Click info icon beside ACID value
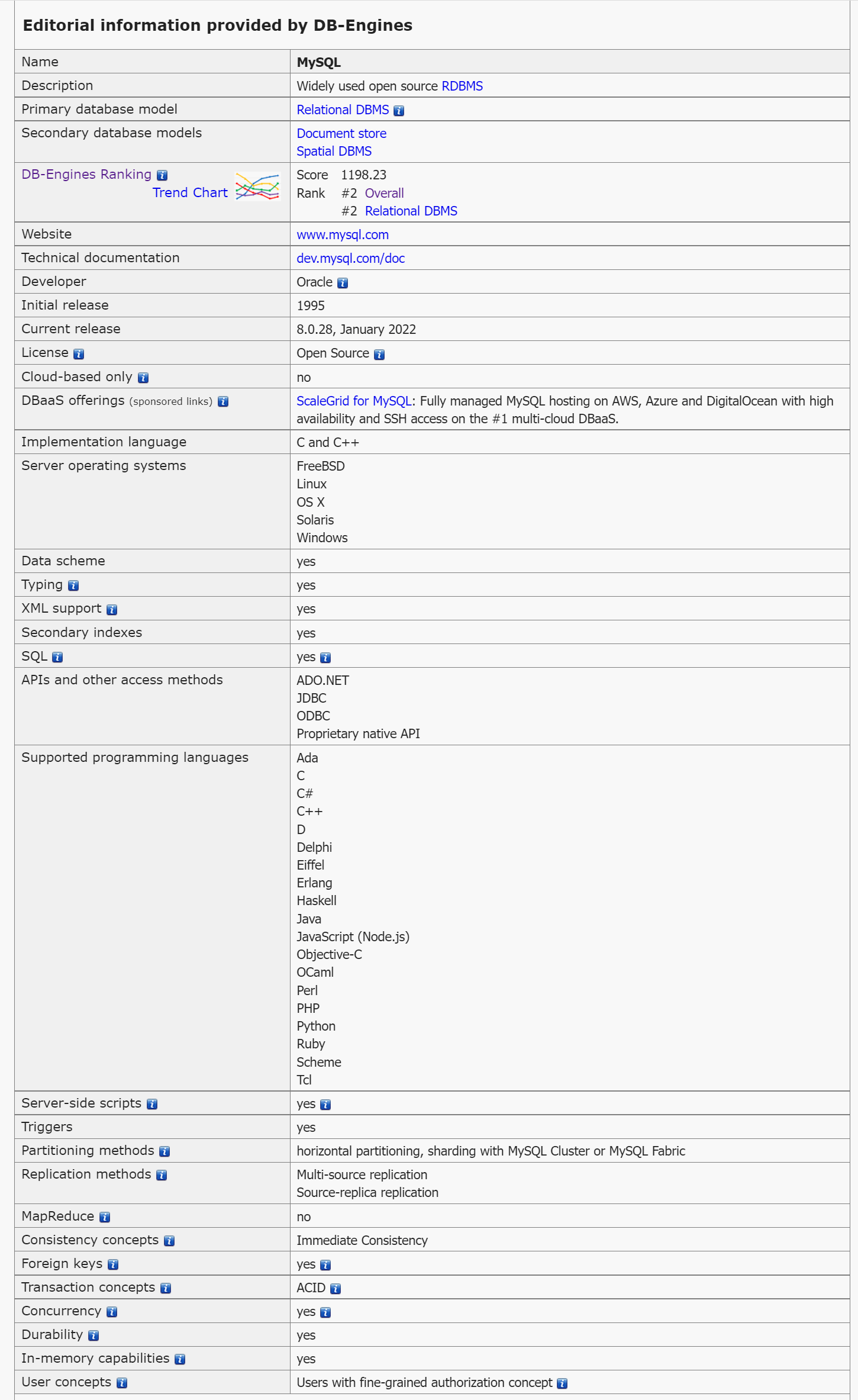 pyautogui.click(x=336, y=1289)
